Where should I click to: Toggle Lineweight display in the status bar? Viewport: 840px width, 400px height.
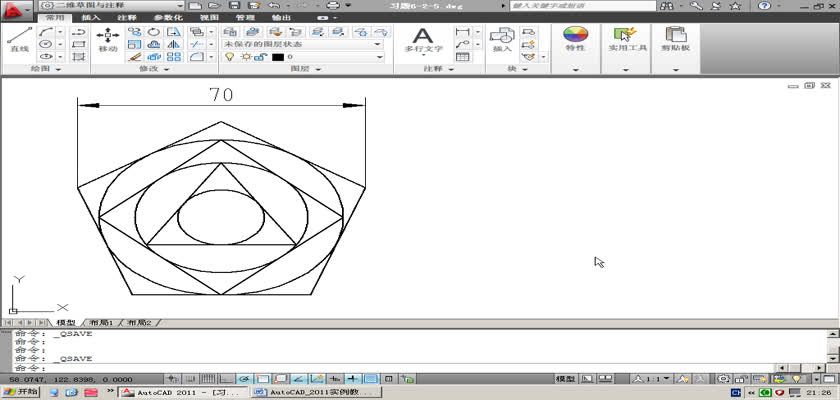[352, 379]
